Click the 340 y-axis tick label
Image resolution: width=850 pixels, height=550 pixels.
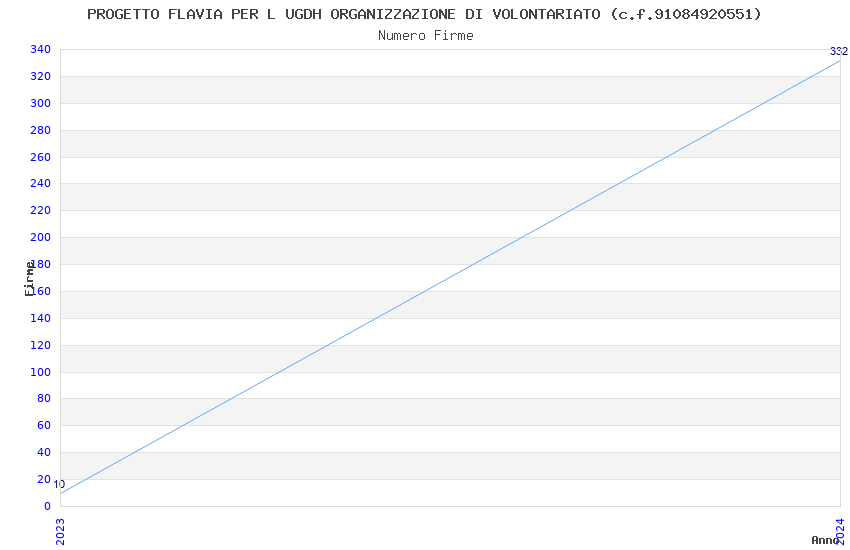41,49
